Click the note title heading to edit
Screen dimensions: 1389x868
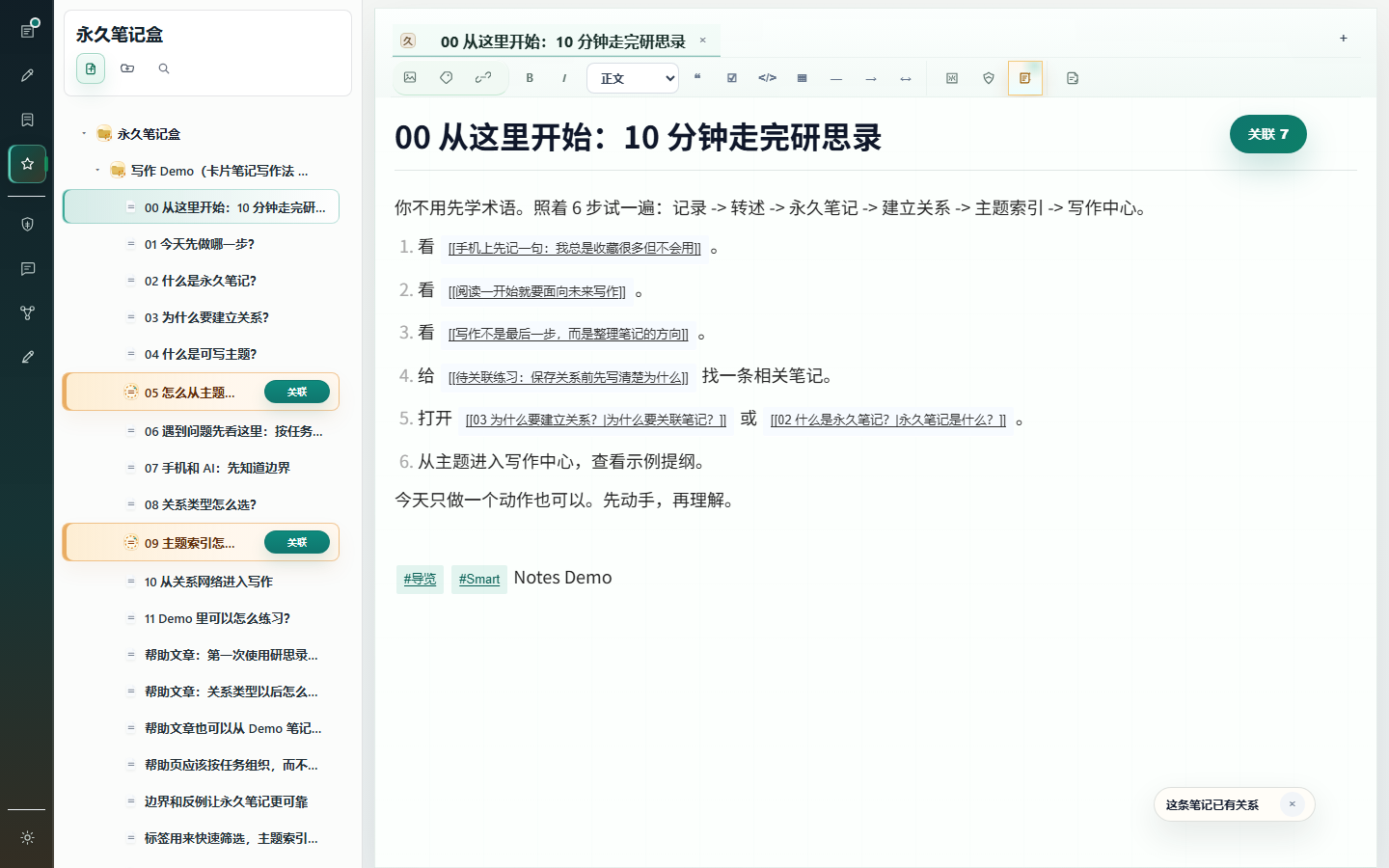point(639,137)
